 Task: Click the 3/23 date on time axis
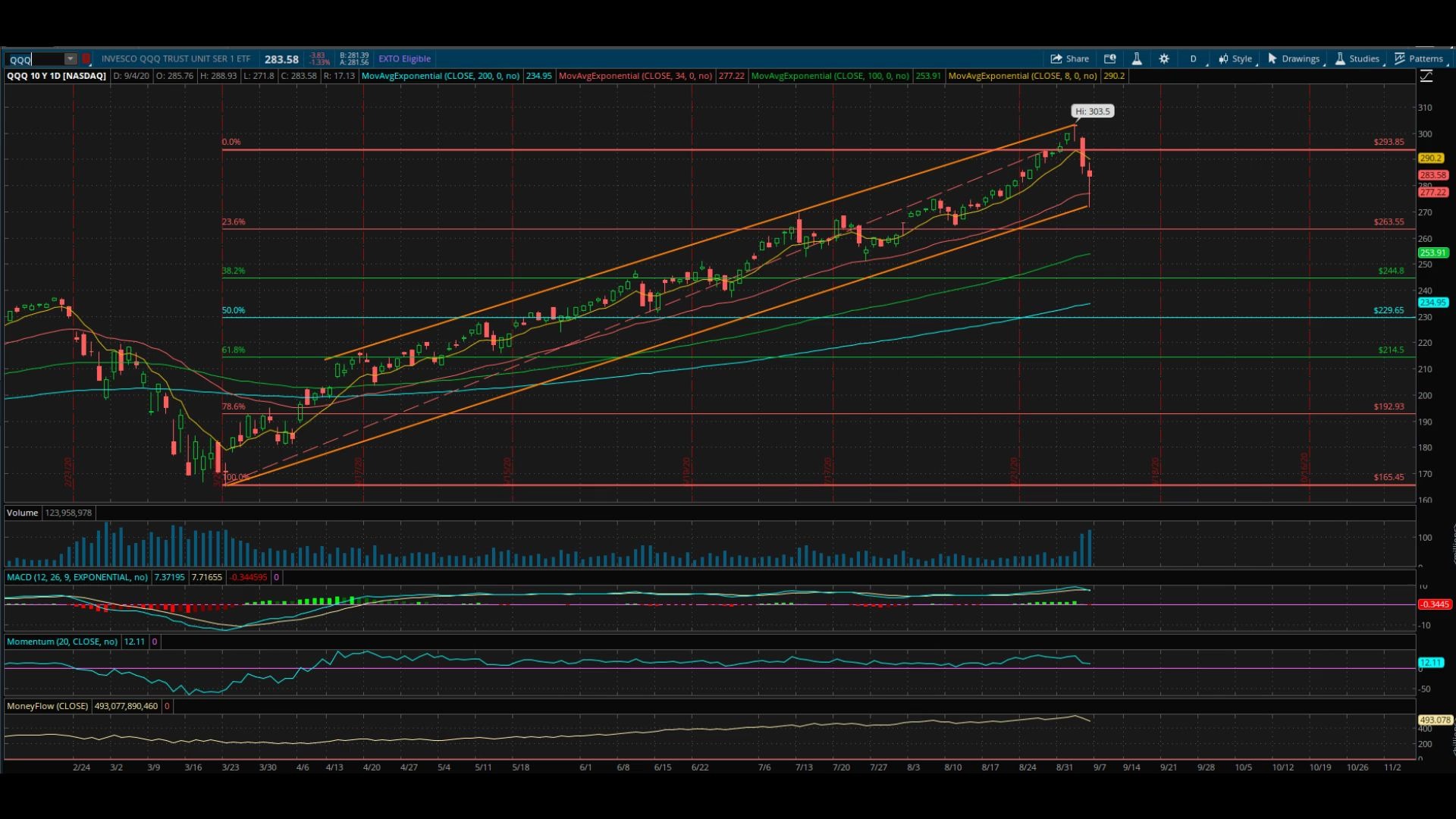point(230,767)
